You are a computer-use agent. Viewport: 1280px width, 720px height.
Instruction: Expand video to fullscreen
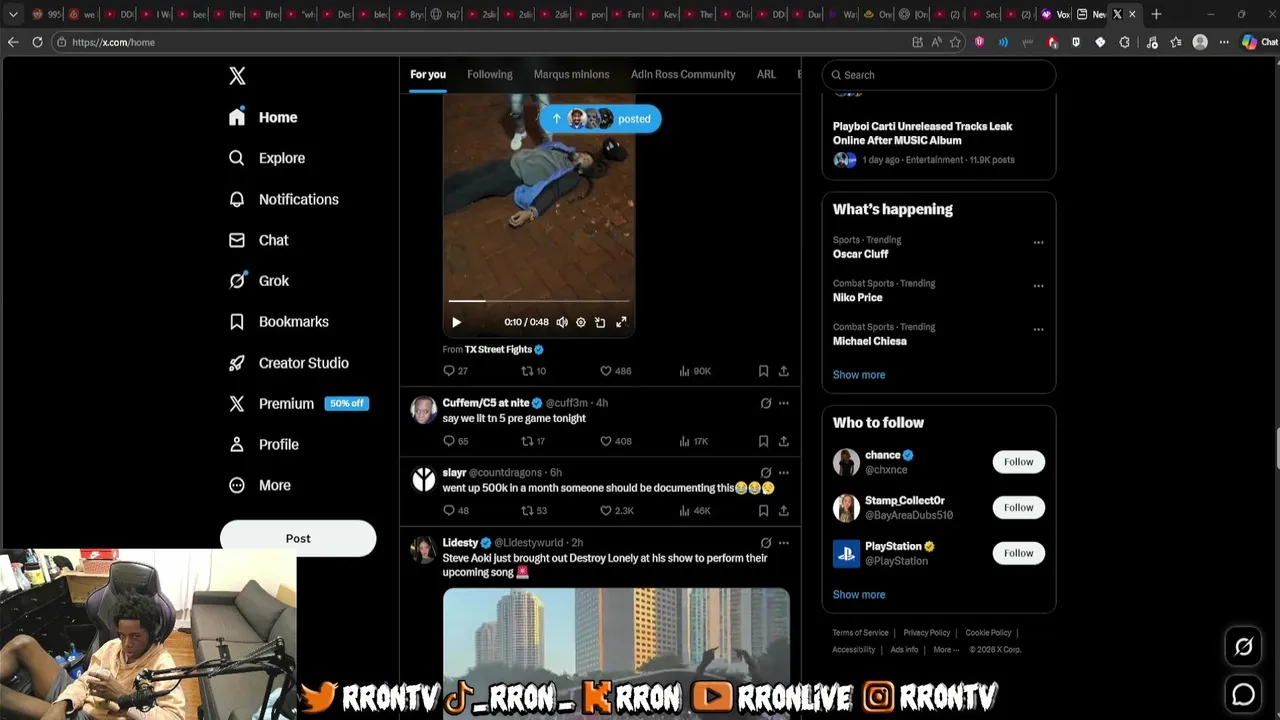coord(621,322)
